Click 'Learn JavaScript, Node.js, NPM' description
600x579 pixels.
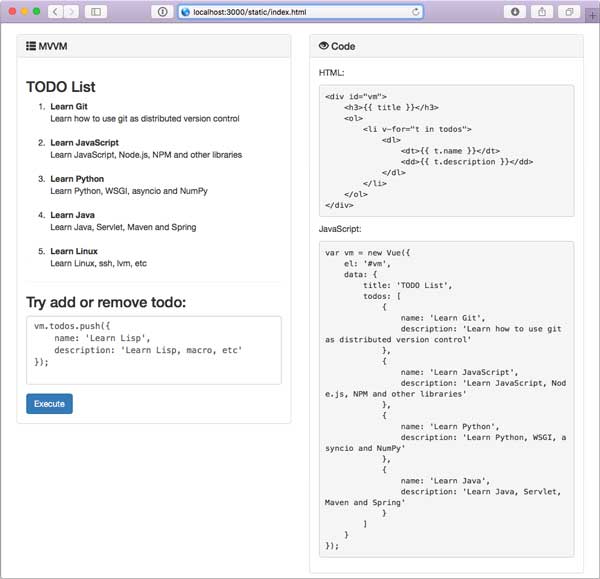tap(146, 155)
